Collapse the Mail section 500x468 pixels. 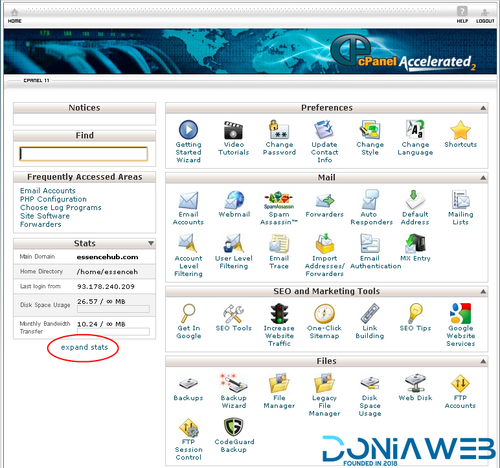tap(483, 178)
